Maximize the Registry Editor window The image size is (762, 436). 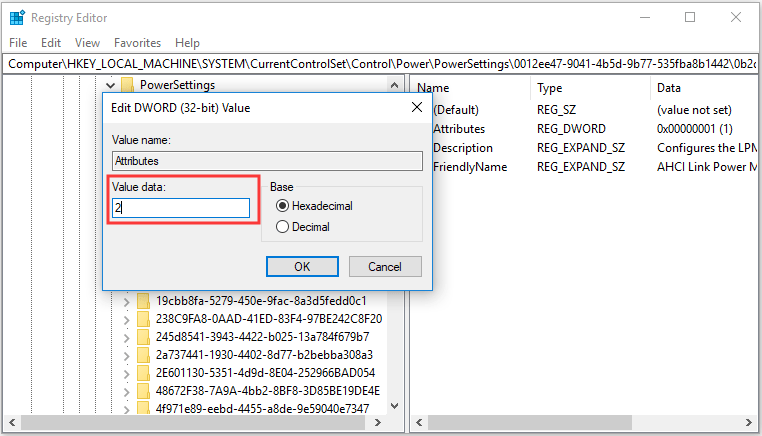click(x=690, y=17)
